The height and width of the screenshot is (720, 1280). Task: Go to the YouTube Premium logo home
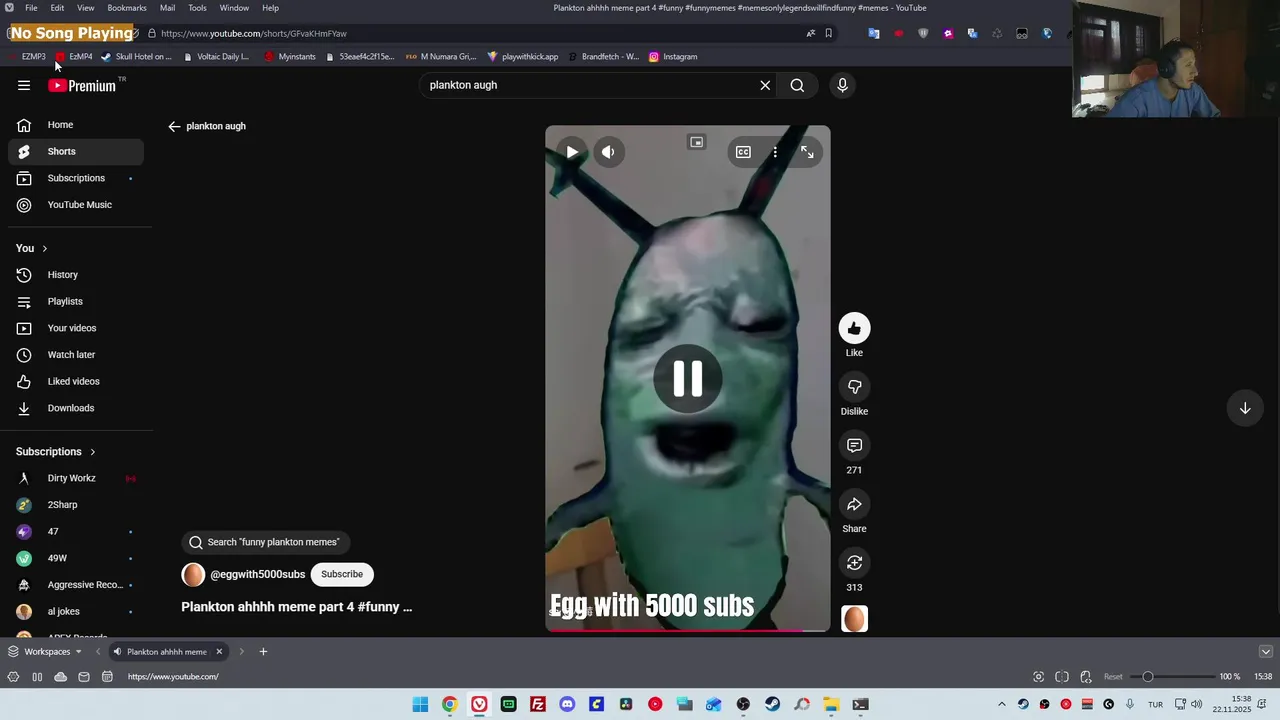pos(83,86)
